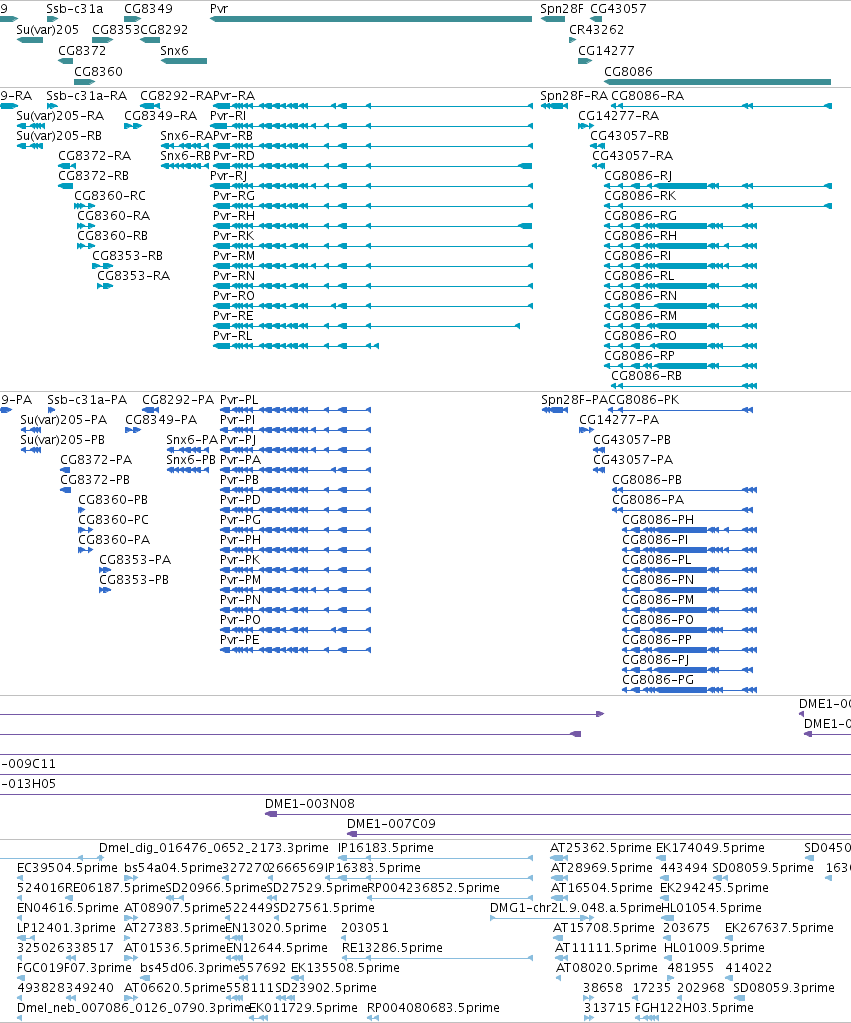Click transcript label Snx6-RB
The width and height of the screenshot is (851, 1023).
[x=185, y=155]
